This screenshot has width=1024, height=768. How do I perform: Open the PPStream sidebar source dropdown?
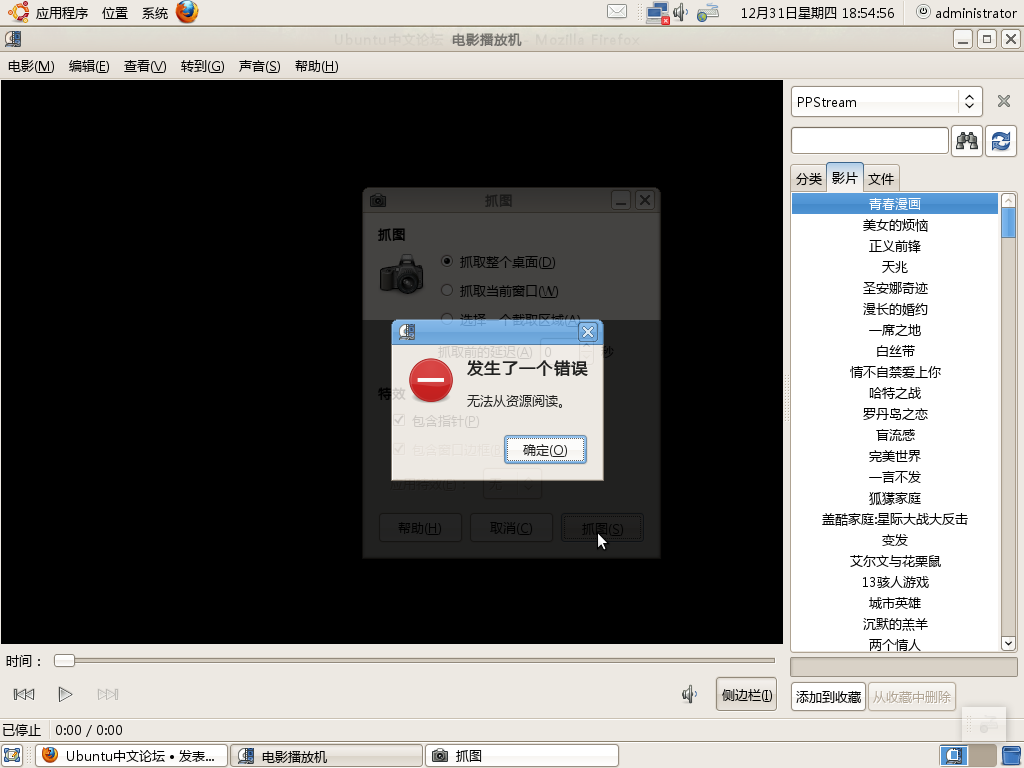886,102
